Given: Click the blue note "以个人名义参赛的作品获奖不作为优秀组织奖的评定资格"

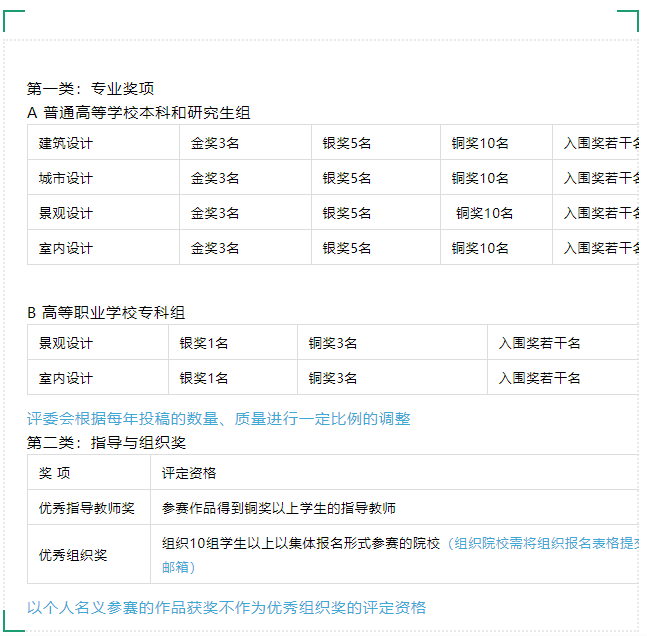Looking at the screenshot, I should (227, 608).
